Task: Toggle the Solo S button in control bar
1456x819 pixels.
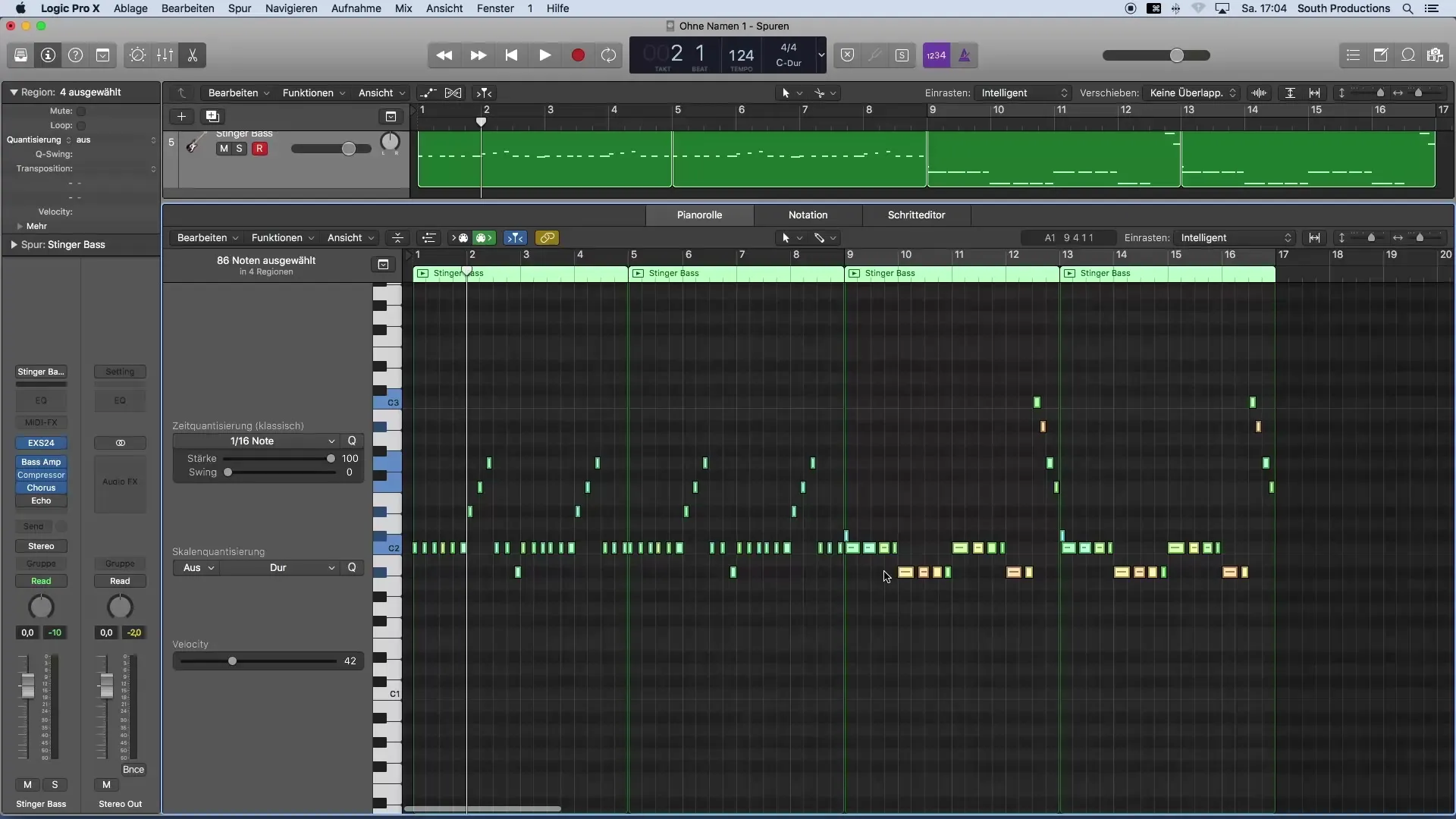Action: point(902,55)
